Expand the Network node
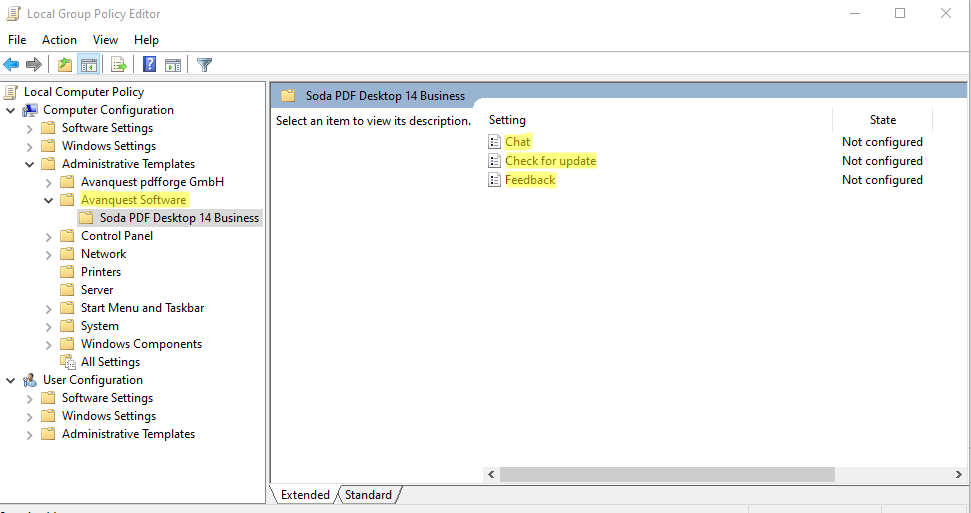Viewport: 971px width, 513px height. pos(49,255)
